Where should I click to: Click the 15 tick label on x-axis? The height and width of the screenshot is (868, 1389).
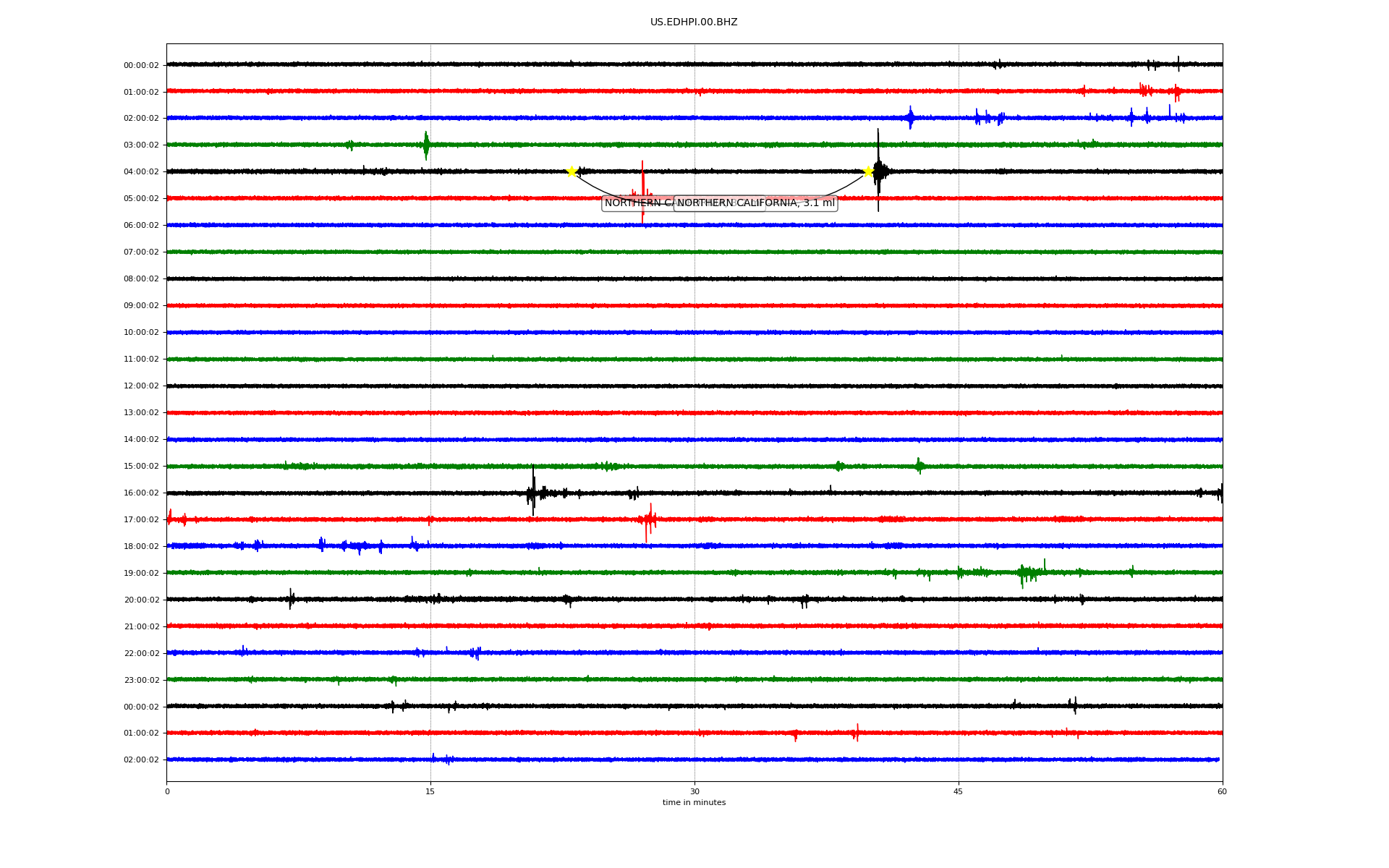pos(430,791)
